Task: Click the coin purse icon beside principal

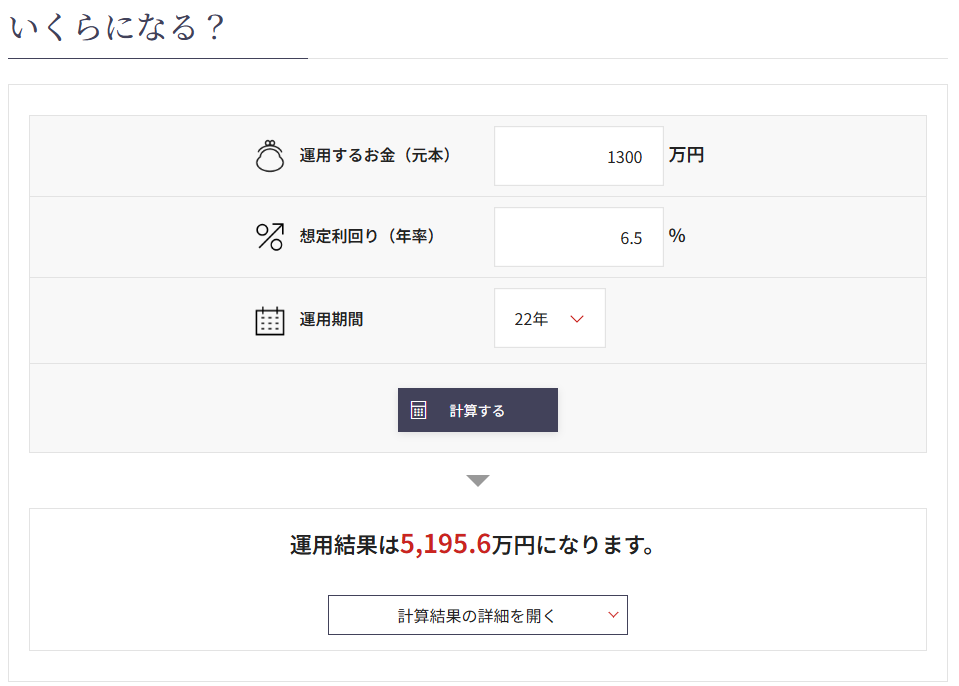Action: (x=270, y=156)
